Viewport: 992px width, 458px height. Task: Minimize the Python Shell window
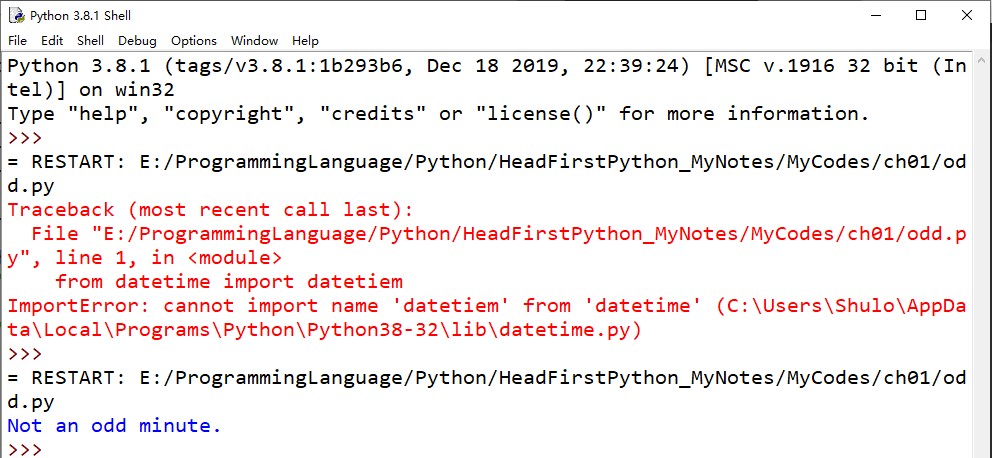pos(875,15)
